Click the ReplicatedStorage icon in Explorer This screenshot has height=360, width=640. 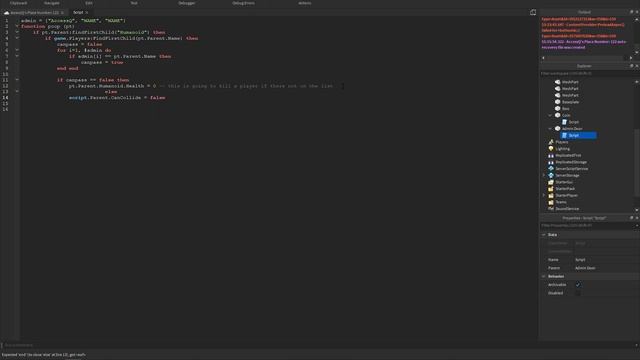(551, 162)
